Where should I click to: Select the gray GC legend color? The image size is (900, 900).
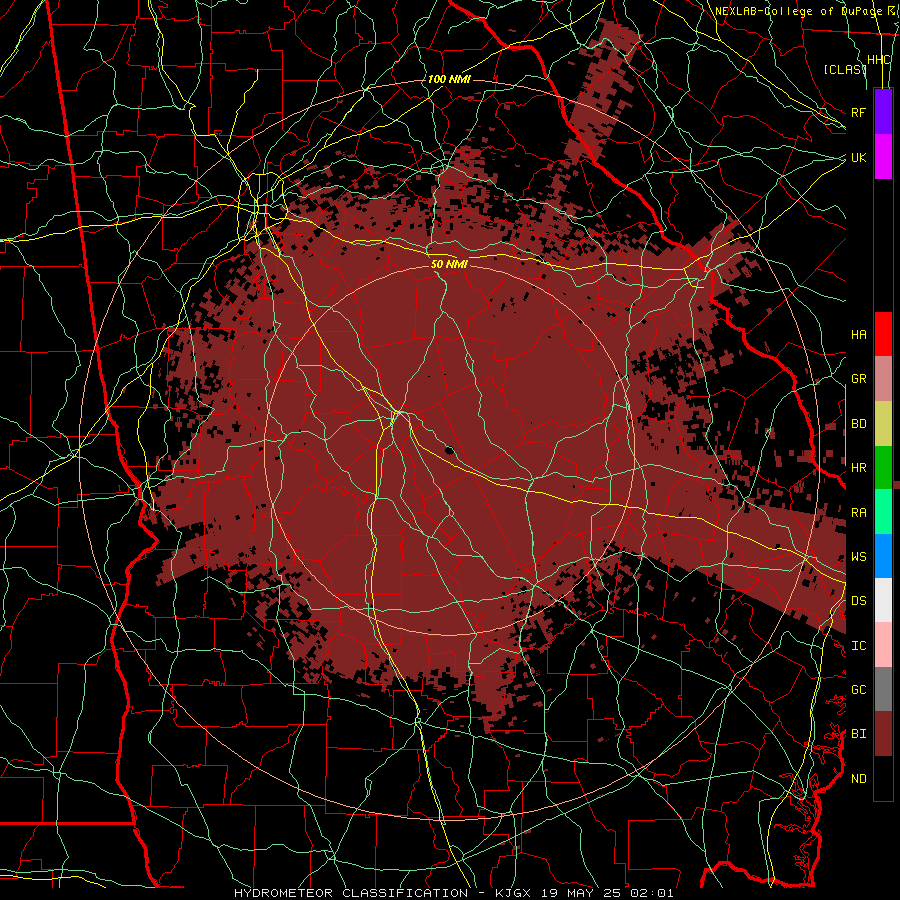pos(883,689)
